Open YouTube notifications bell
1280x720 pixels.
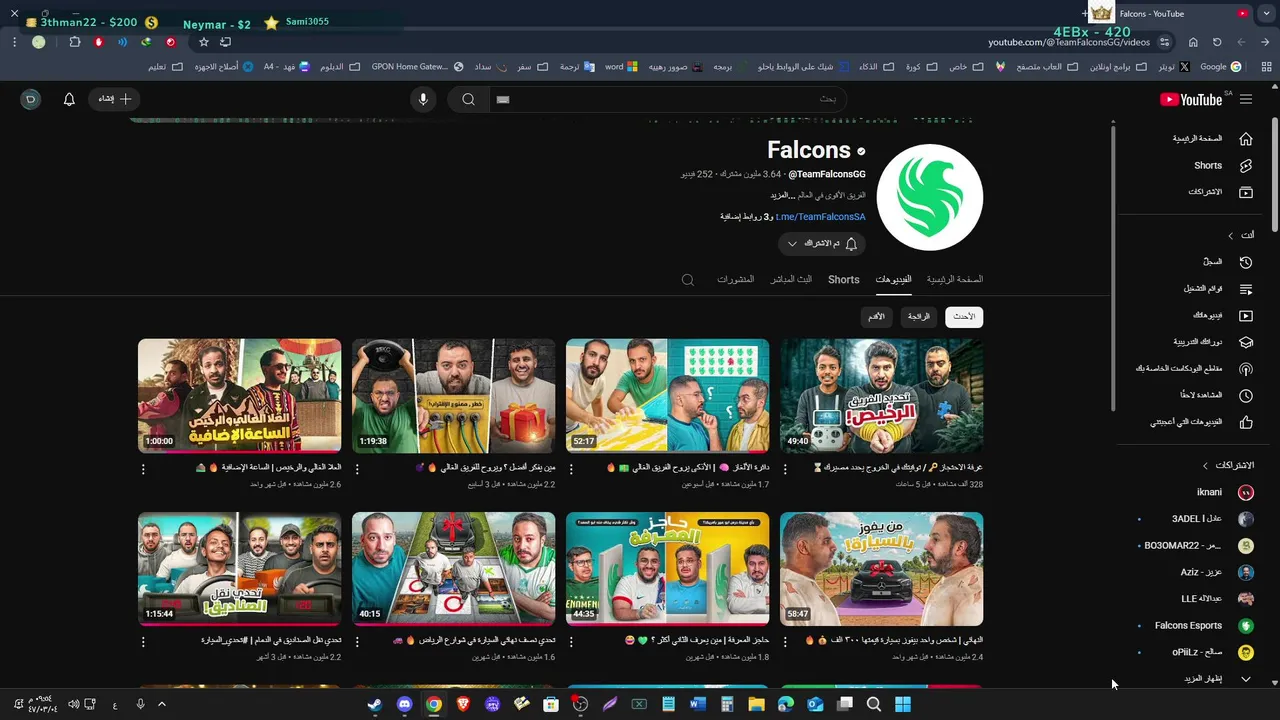[69, 99]
